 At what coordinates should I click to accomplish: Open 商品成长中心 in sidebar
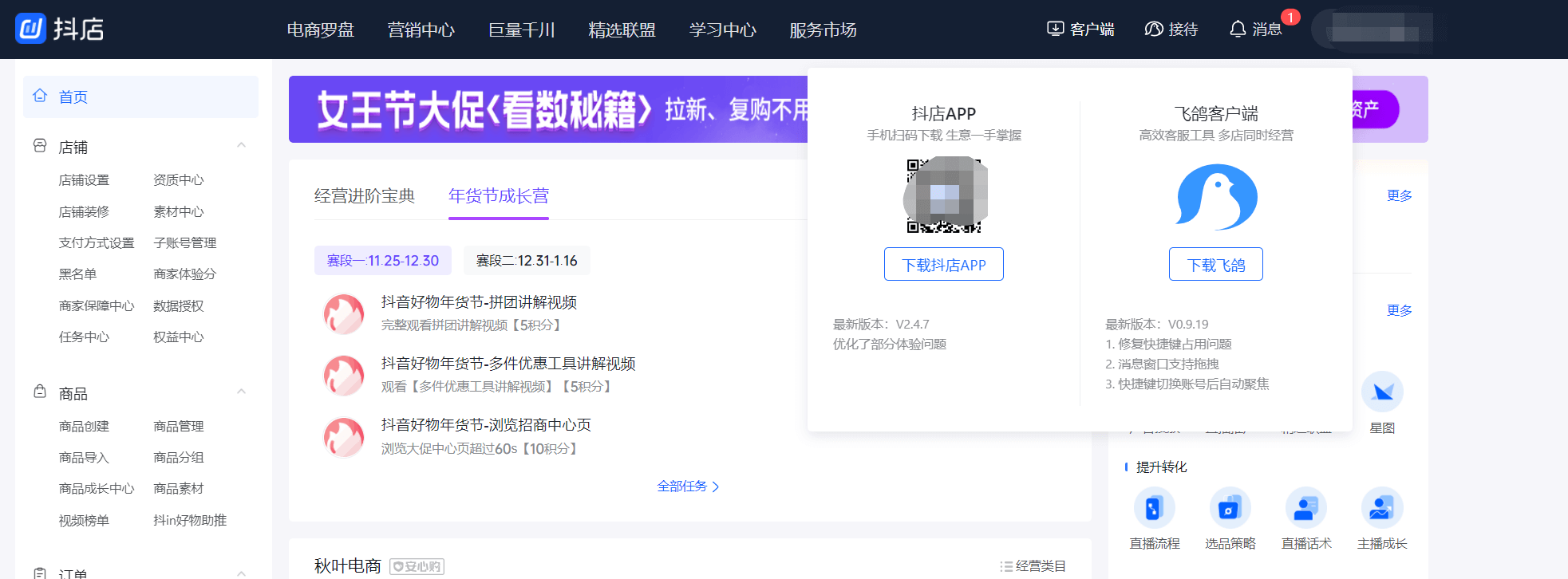click(97, 488)
